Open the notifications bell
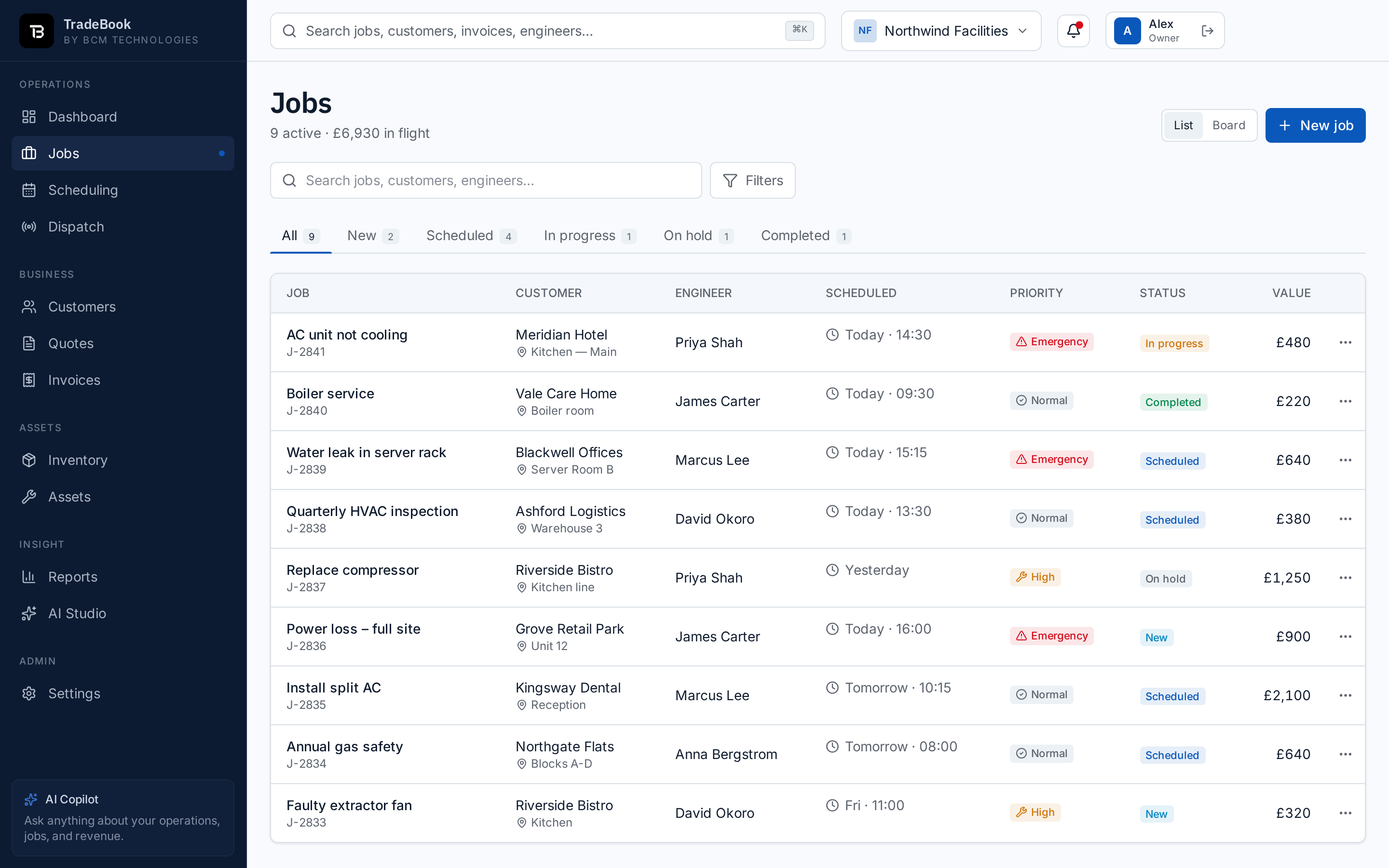This screenshot has width=1389, height=868. point(1073,31)
